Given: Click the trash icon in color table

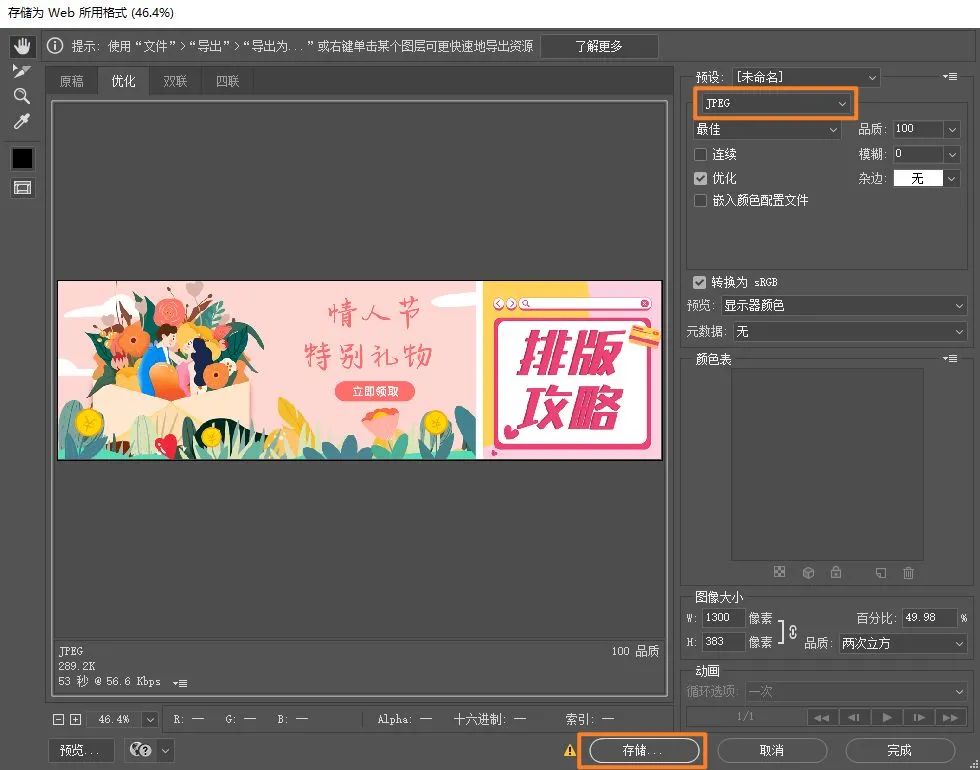Looking at the screenshot, I should coord(908,572).
